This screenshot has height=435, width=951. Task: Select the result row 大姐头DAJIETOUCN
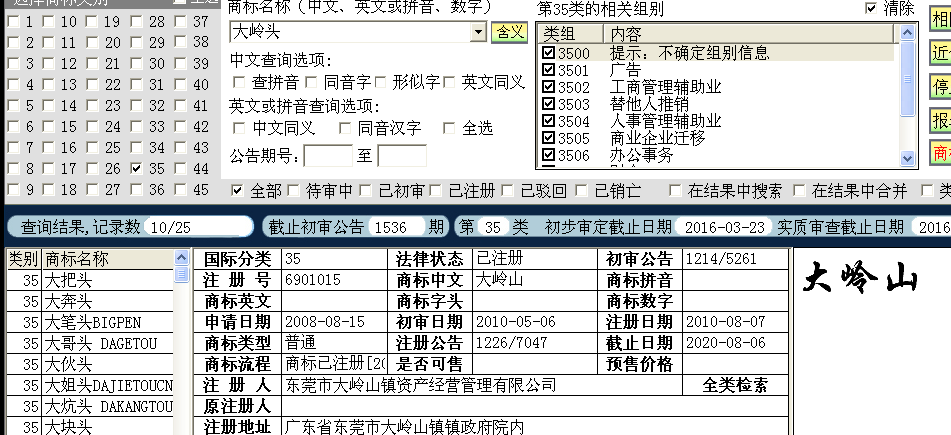pyautogui.click(x=90, y=385)
